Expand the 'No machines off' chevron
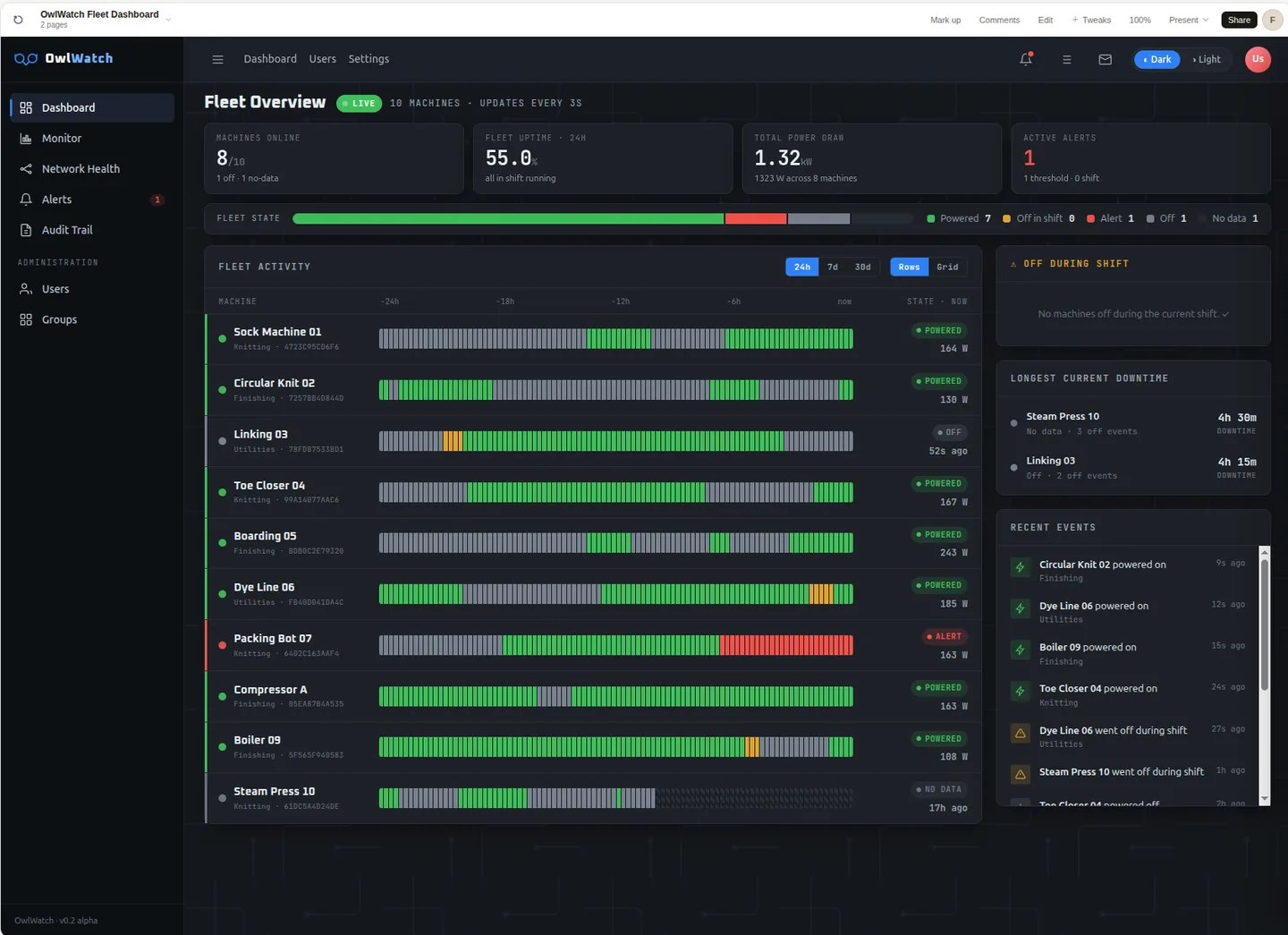 (1225, 314)
